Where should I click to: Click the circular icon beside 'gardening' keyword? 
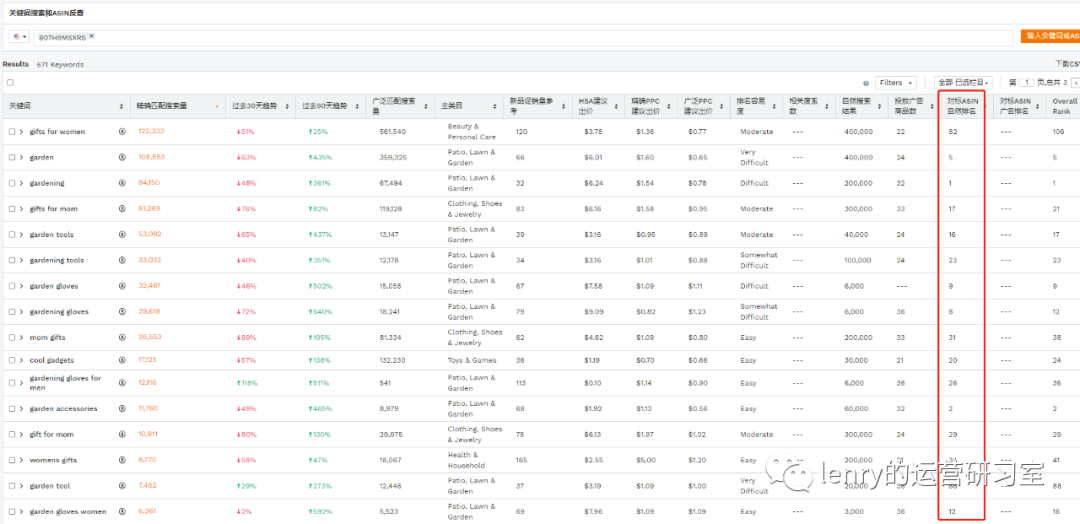coord(122,183)
